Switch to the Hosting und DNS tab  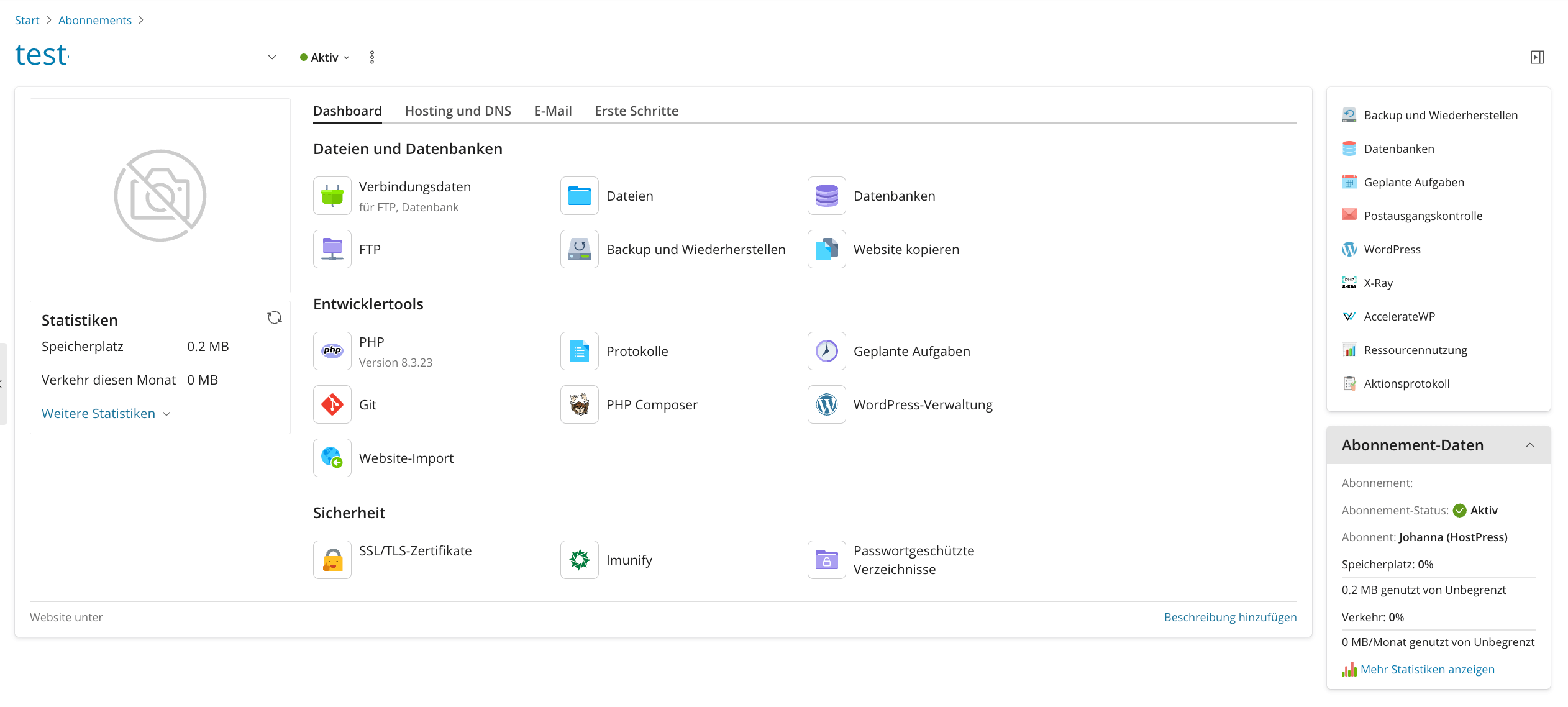(x=458, y=111)
